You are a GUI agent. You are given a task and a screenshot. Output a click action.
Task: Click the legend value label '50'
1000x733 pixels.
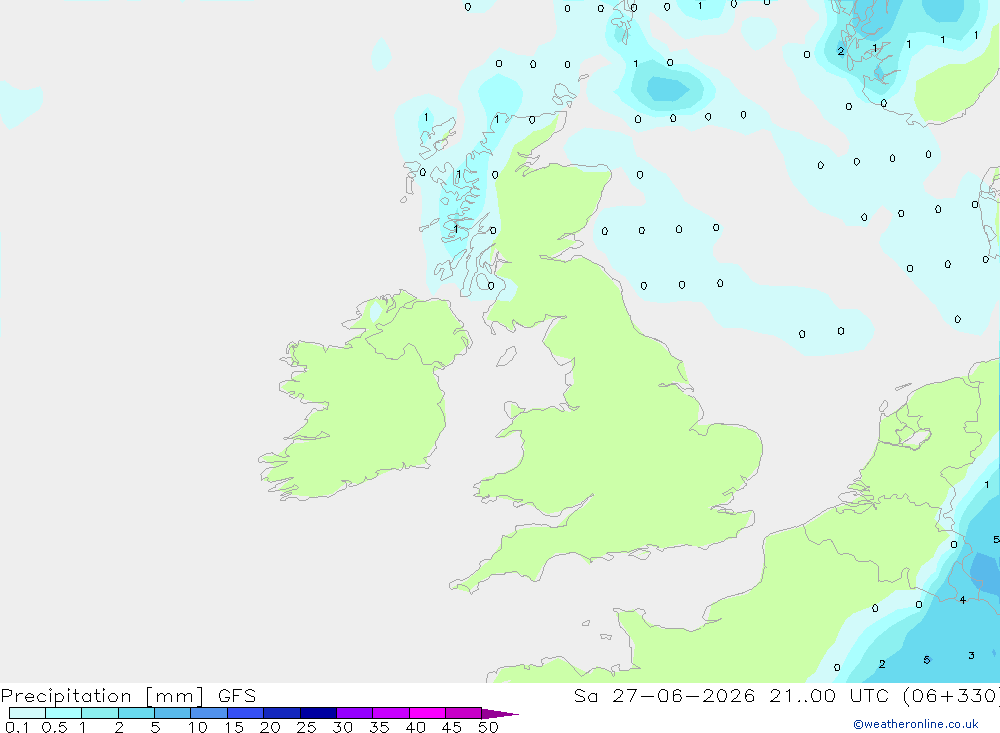(488, 727)
